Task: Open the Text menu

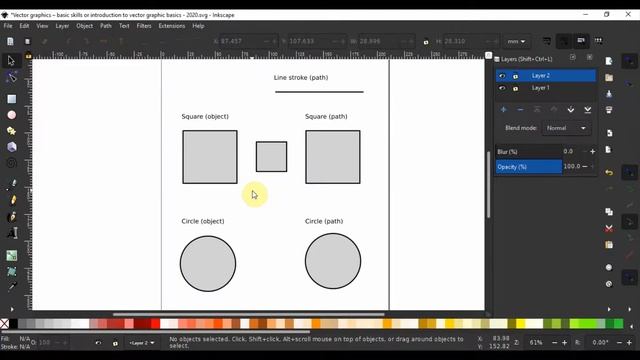Action: [x=124, y=26]
